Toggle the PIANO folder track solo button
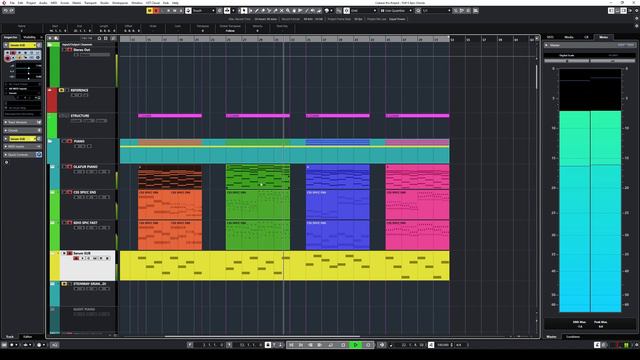The height and width of the screenshot is (360, 640). click(69, 141)
